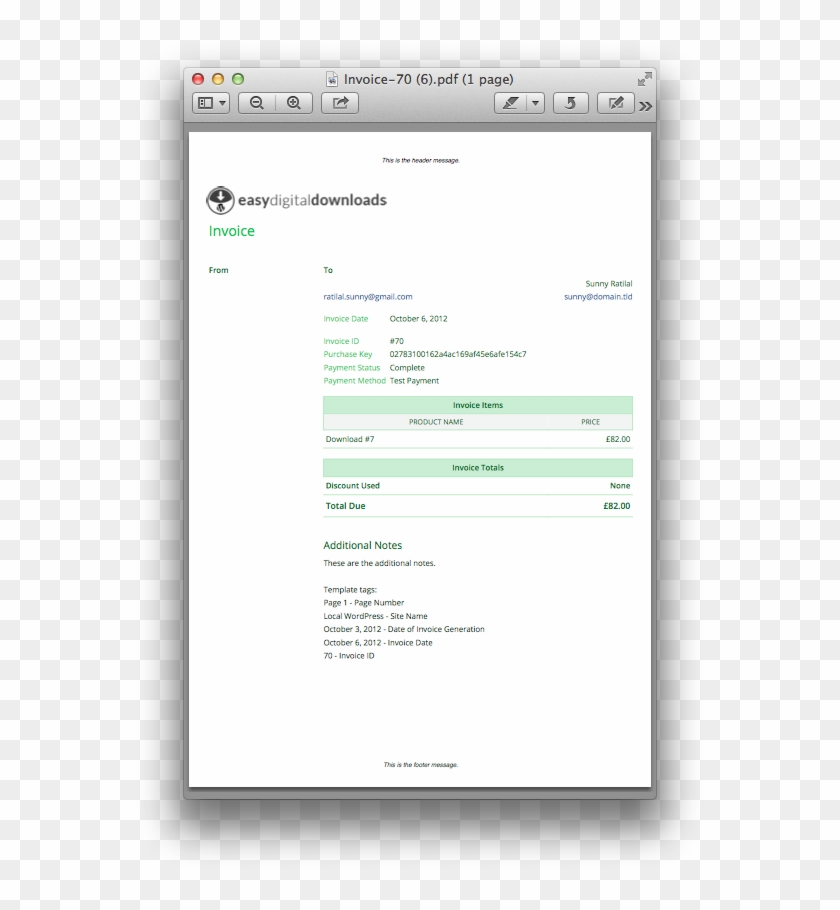Select the highlight pen tool
The height and width of the screenshot is (910, 840).
tap(511, 103)
